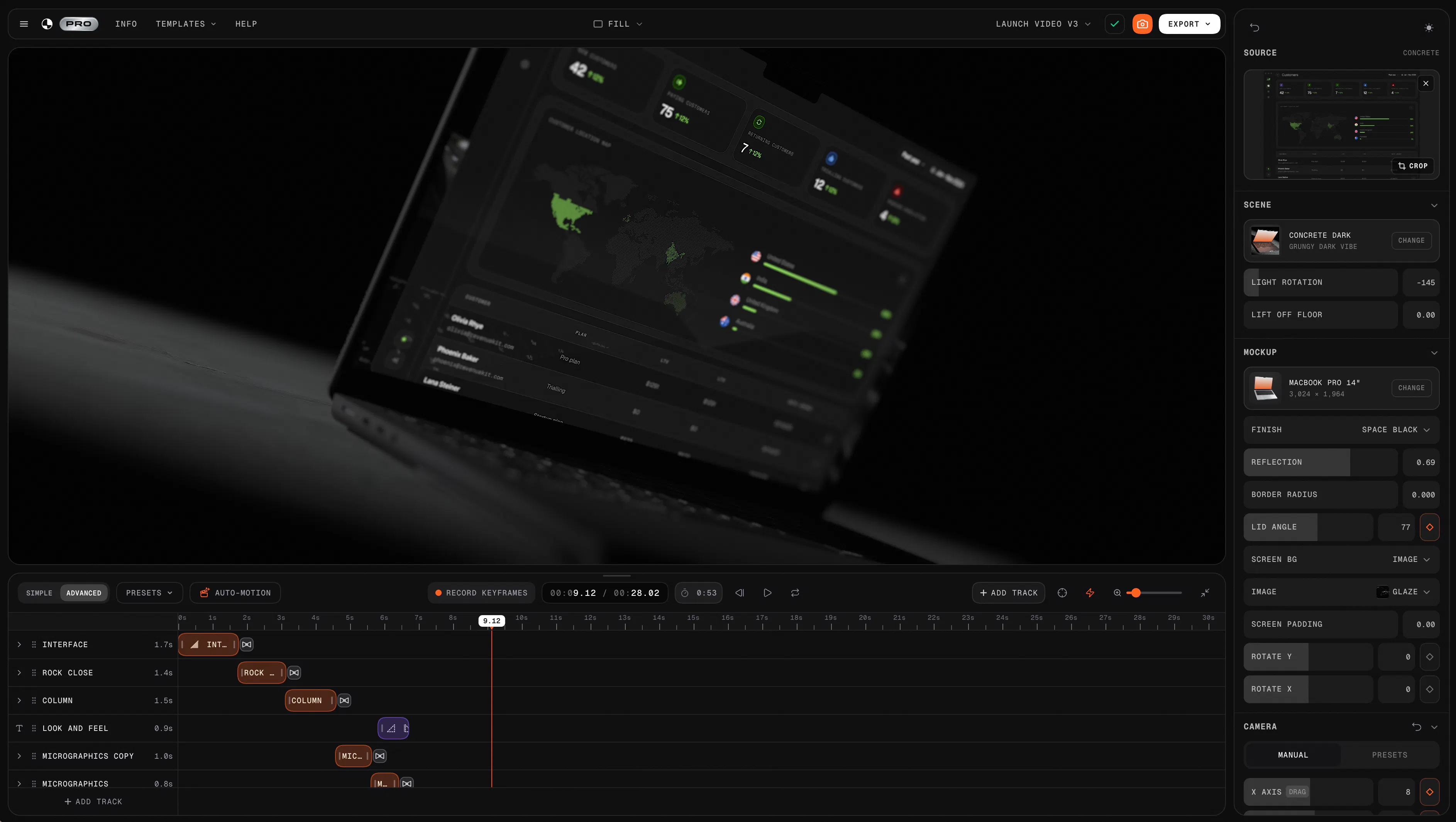Adjust the timeline zoom slider
Viewport: 1456px width, 822px height.
[x=1154, y=593]
